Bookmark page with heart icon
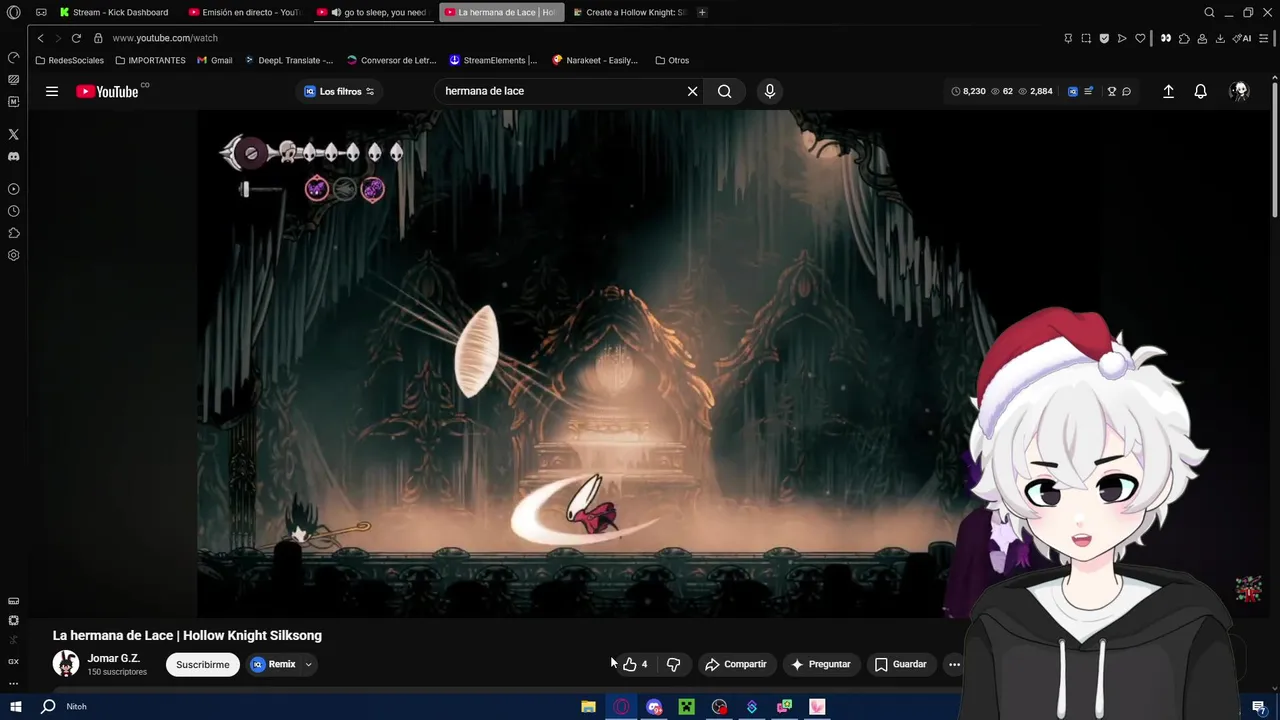Image resolution: width=1280 pixels, height=720 pixels. click(1140, 38)
